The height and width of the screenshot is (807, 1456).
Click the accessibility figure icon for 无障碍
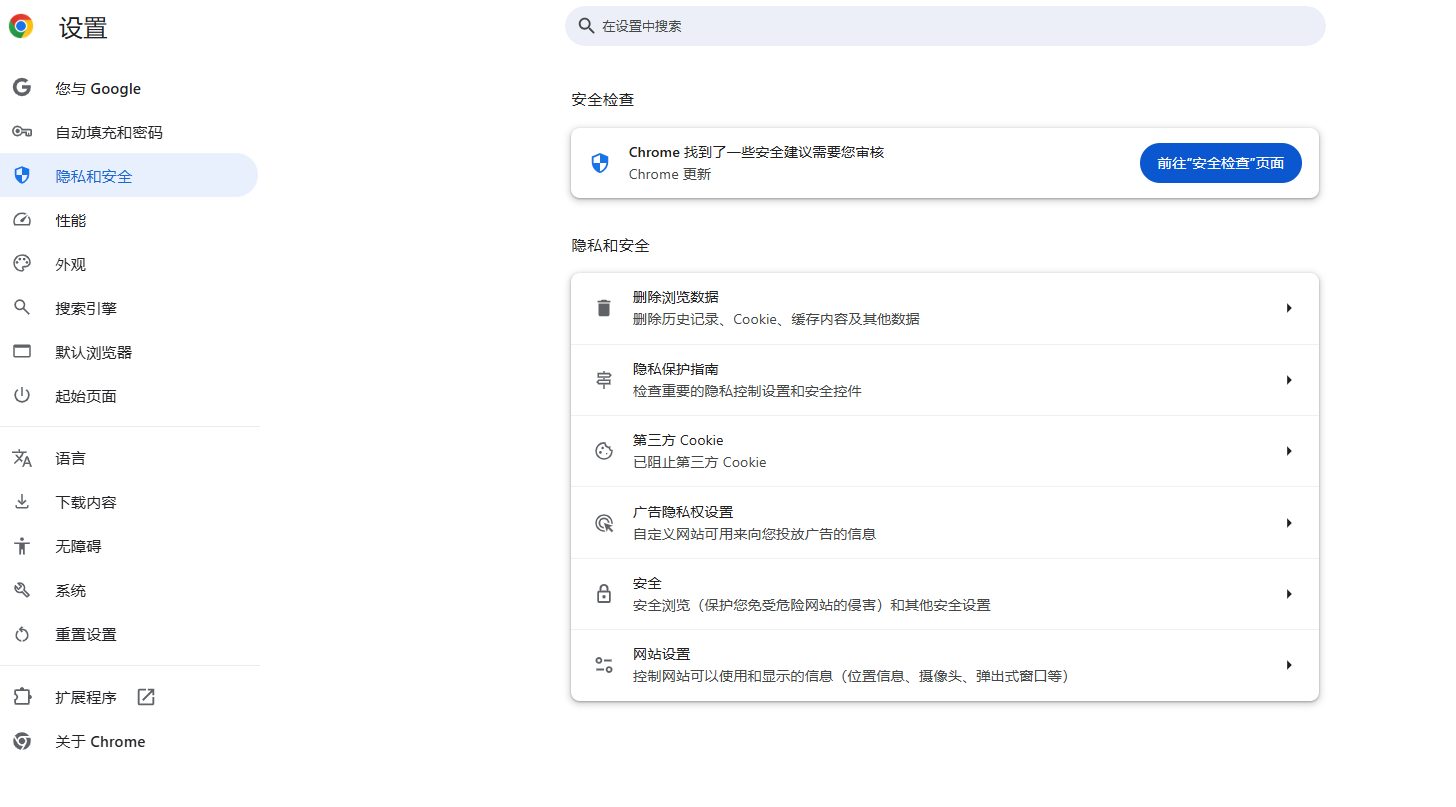click(x=22, y=546)
